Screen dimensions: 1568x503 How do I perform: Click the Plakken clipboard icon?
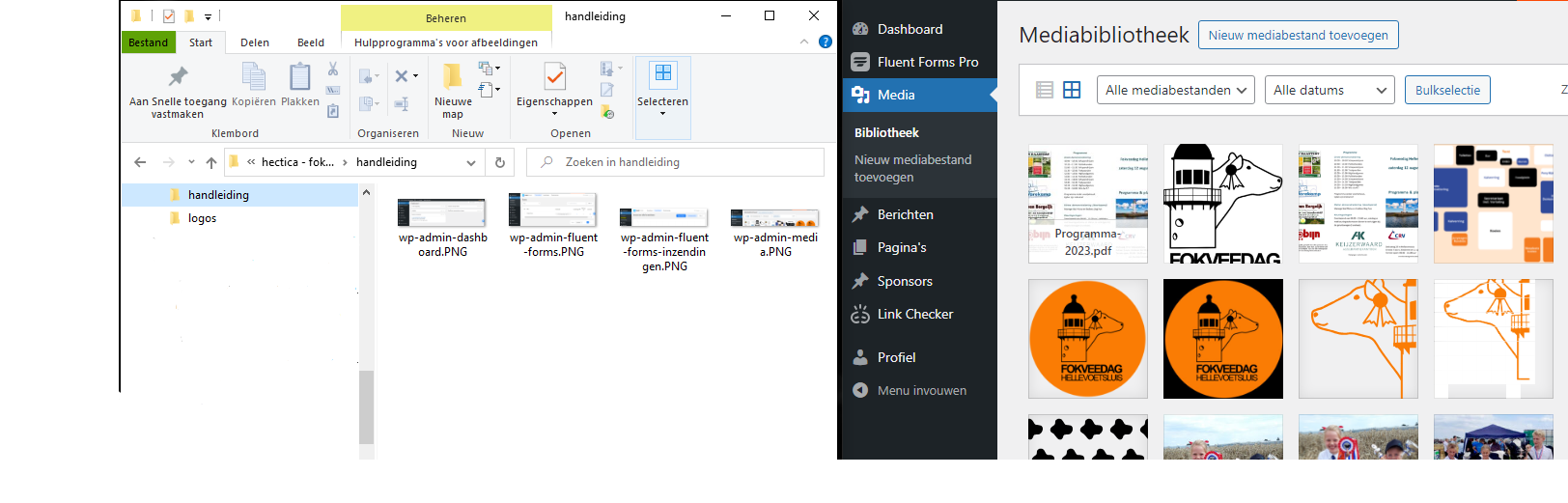coord(300,76)
